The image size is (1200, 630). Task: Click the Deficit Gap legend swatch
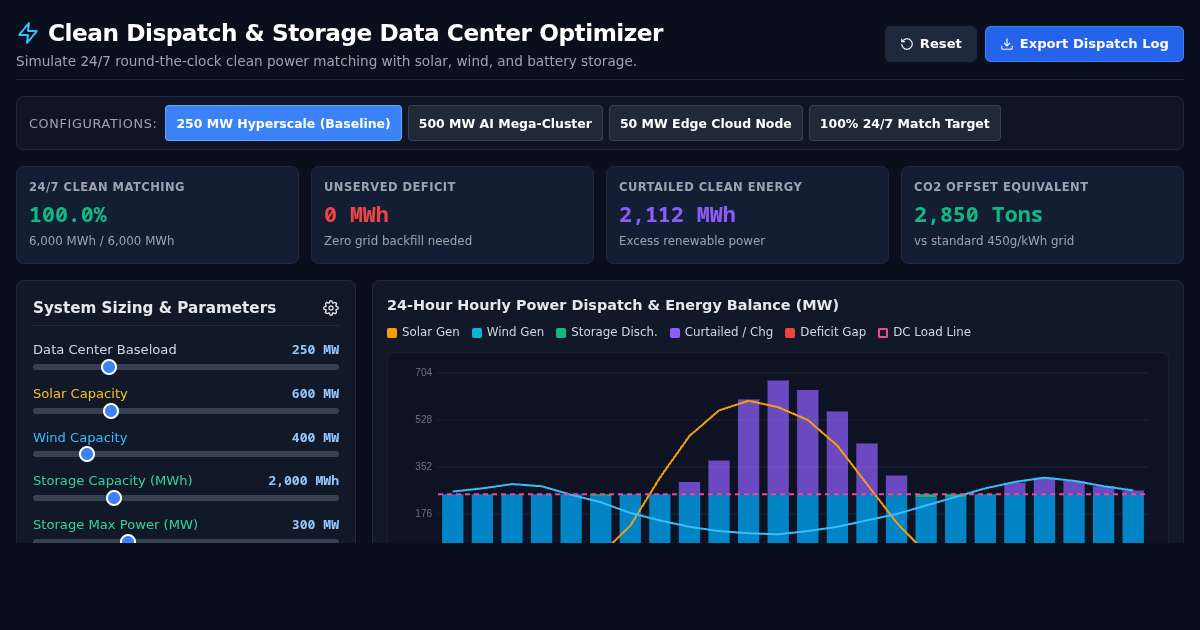[790, 333]
